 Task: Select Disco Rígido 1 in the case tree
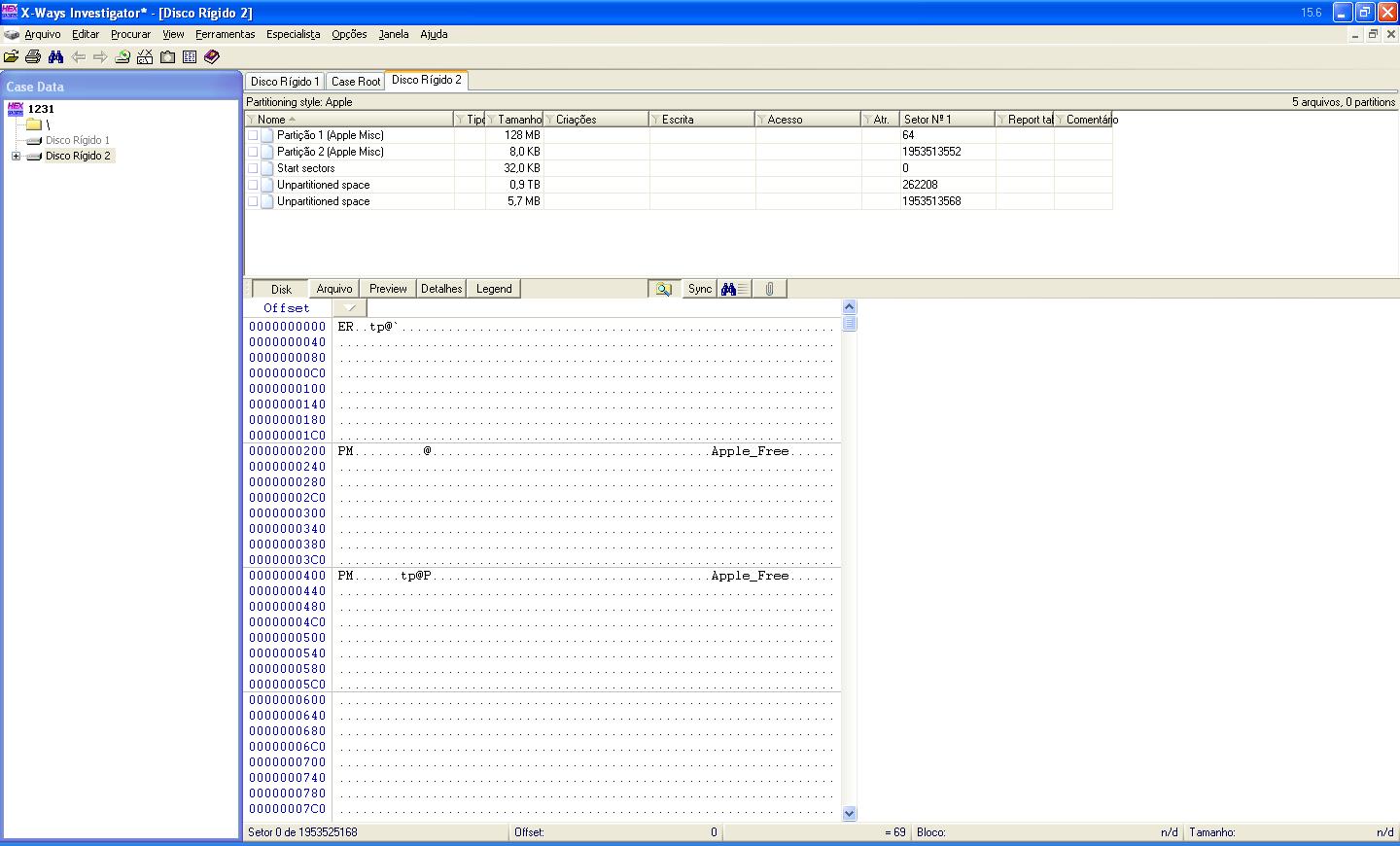(78, 140)
